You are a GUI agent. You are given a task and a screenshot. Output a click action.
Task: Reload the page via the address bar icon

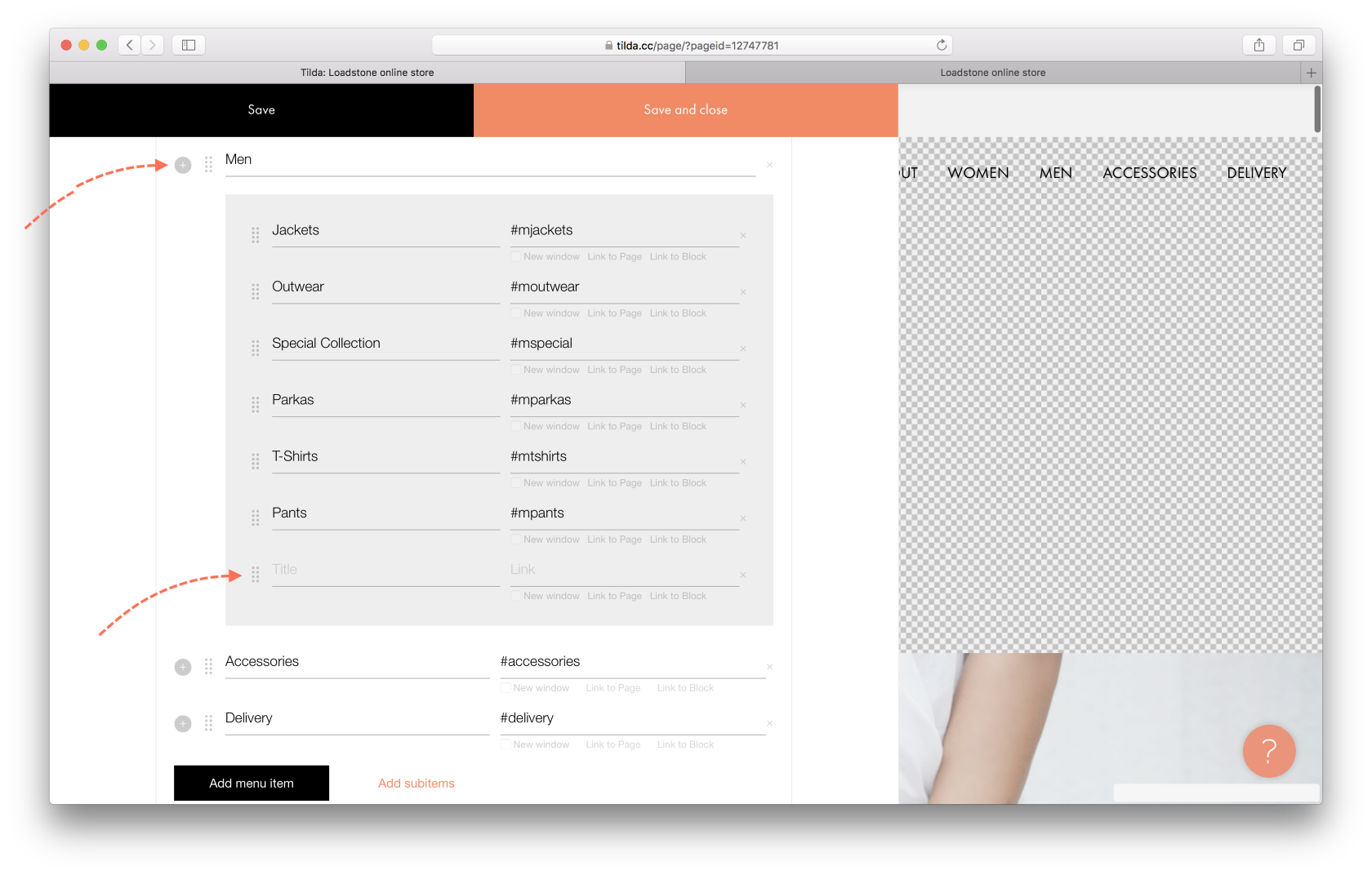pyautogui.click(x=941, y=45)
